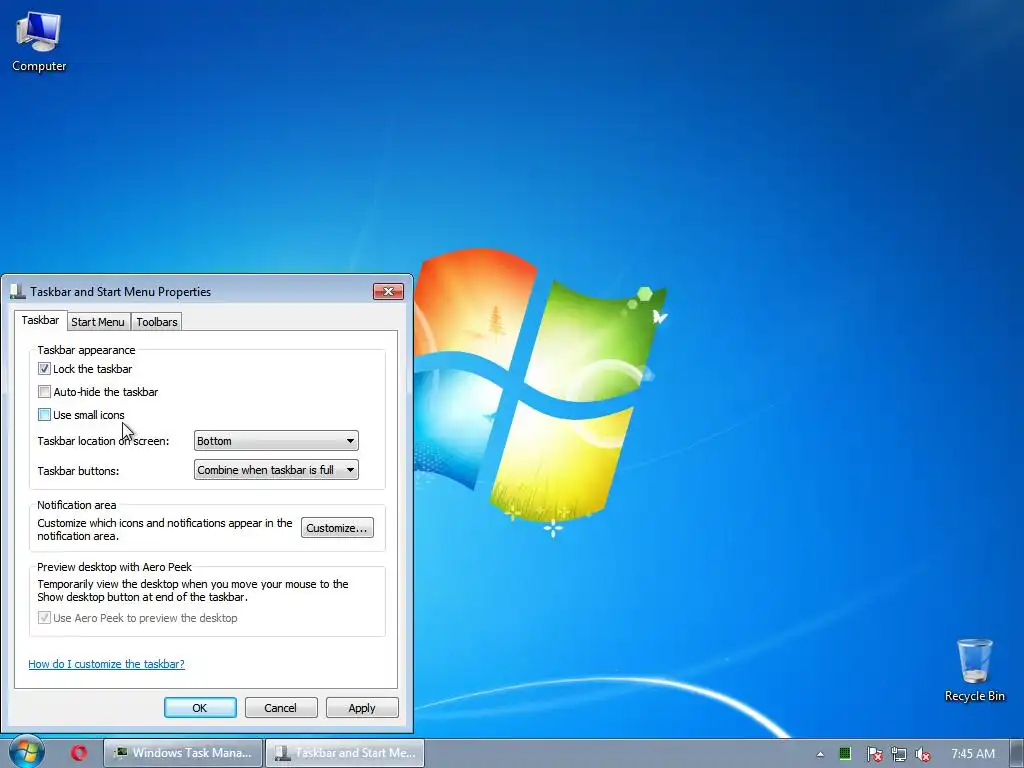Select the Recycle Bin desktop icon

tap(974, 670)
